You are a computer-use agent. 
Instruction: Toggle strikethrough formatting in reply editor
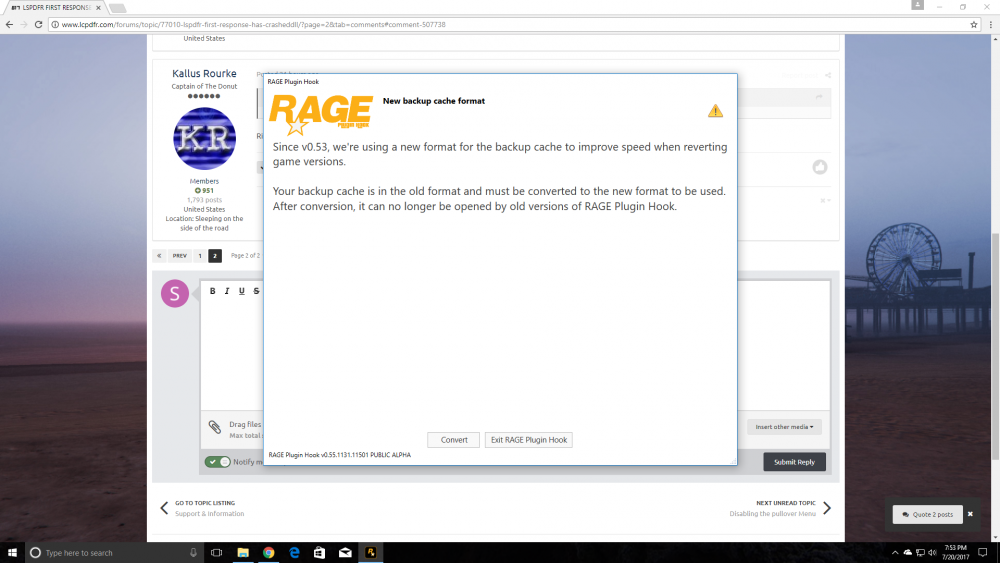pyautogui.click(x=256, y=291)
